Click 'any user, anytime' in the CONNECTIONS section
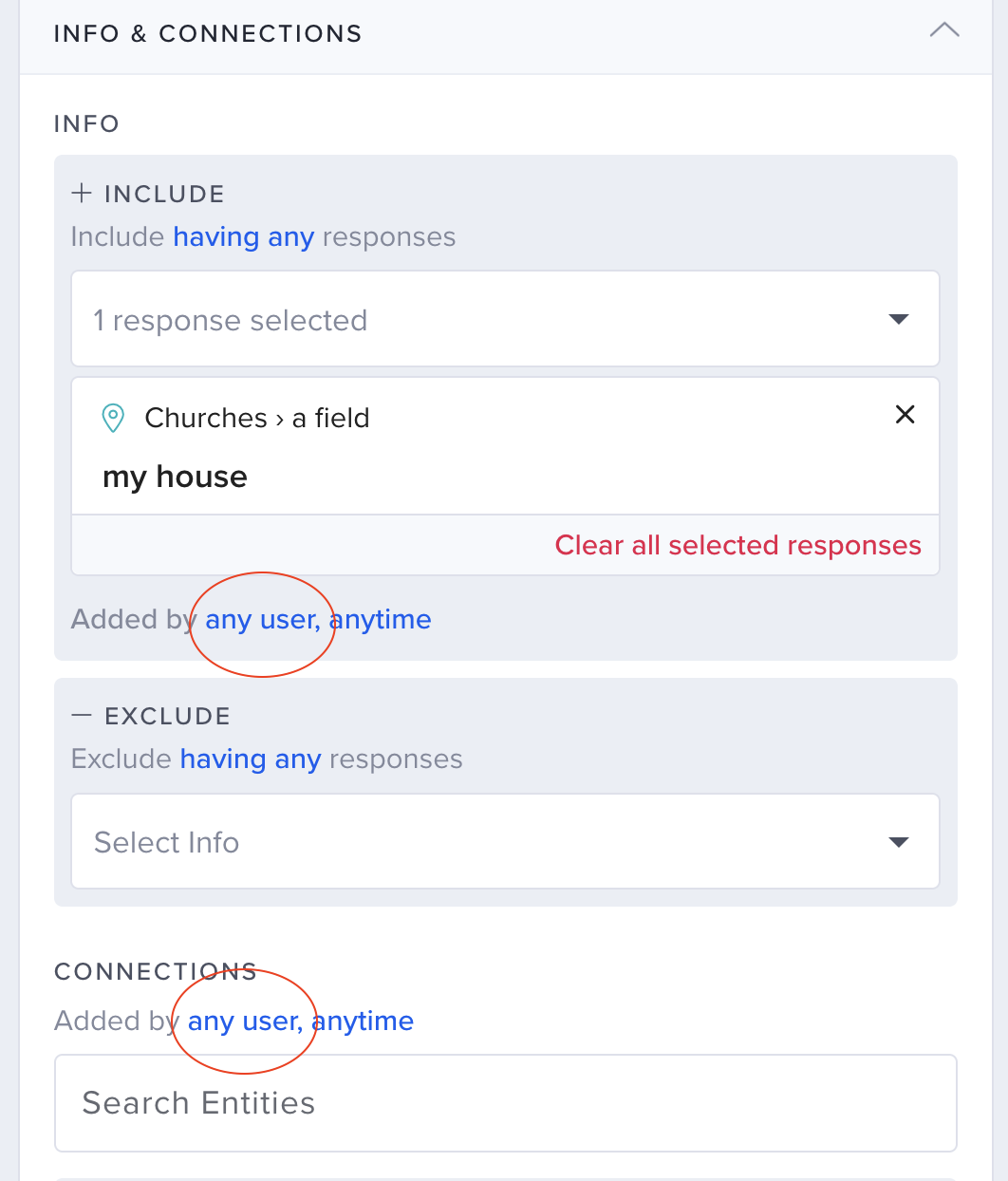Viewport: 1008px width, 1181px height. [300, 1021]
